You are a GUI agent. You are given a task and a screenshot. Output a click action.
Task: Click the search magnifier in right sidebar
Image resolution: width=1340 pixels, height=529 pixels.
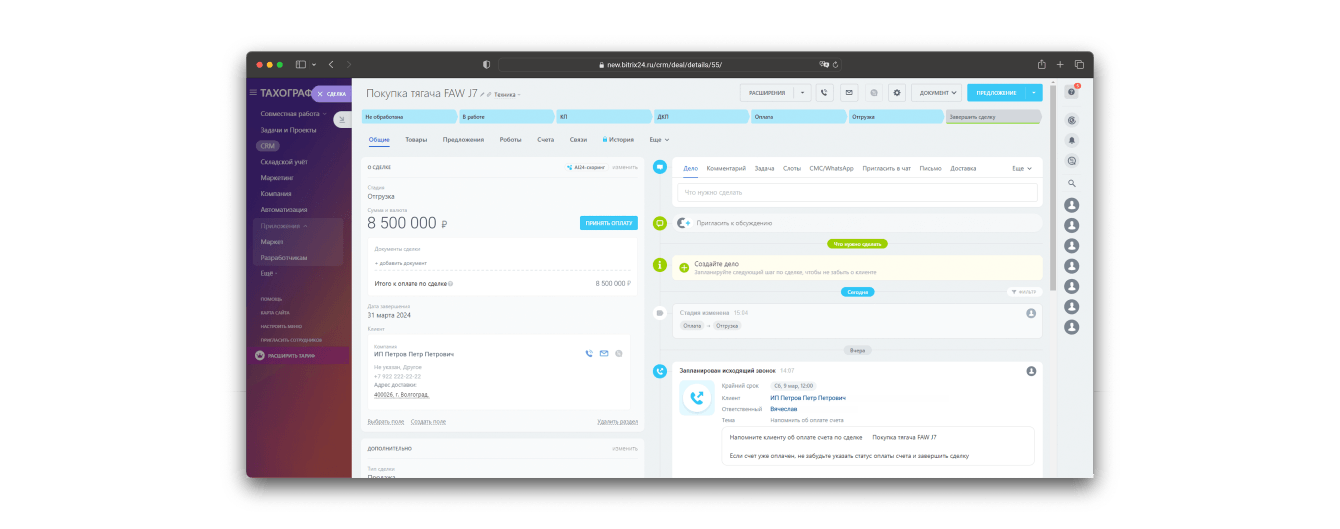point(1072,183)
